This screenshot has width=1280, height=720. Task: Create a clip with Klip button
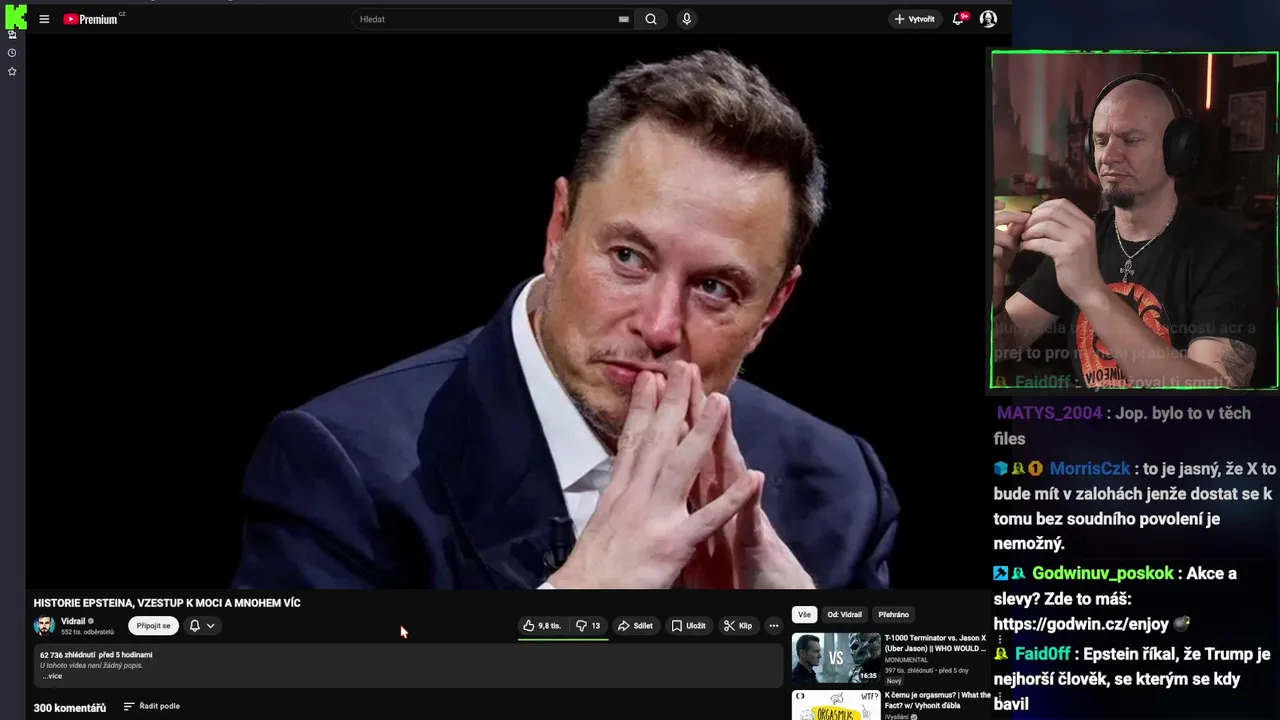pyautogui.click(x=738, y=626)
